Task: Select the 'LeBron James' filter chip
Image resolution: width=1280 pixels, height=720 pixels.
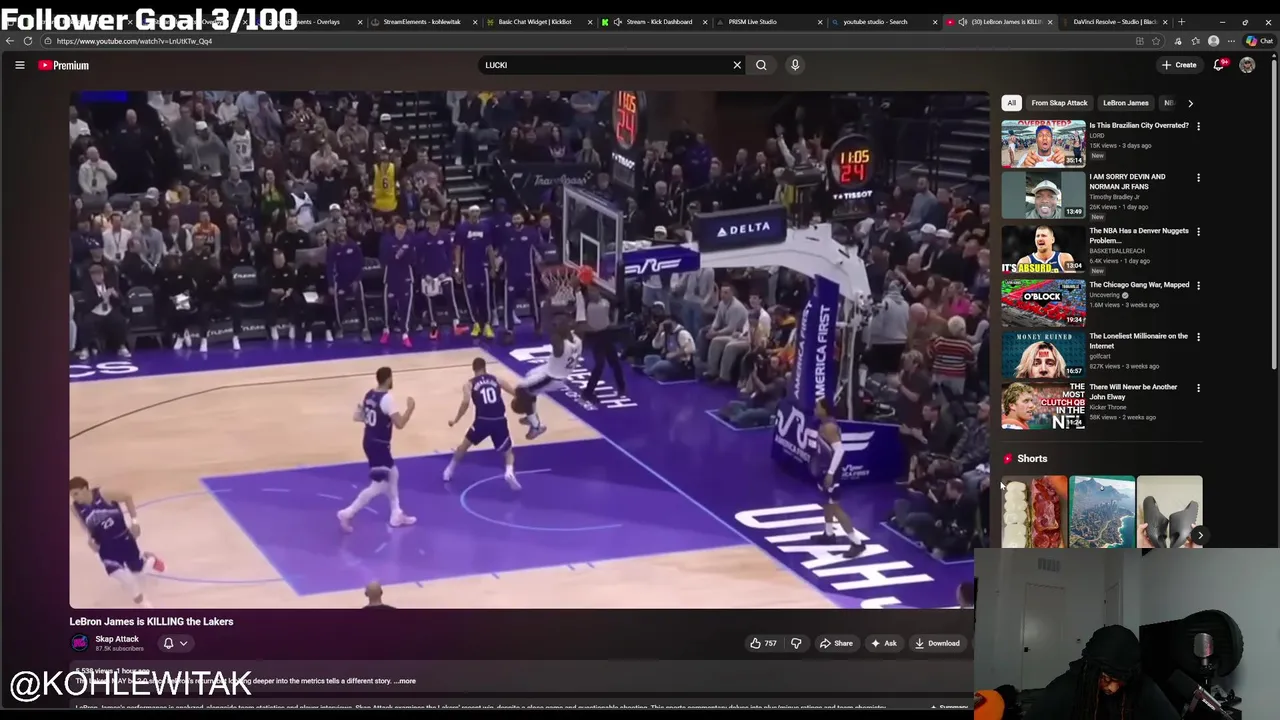Action: click(x=1125, y=103)
